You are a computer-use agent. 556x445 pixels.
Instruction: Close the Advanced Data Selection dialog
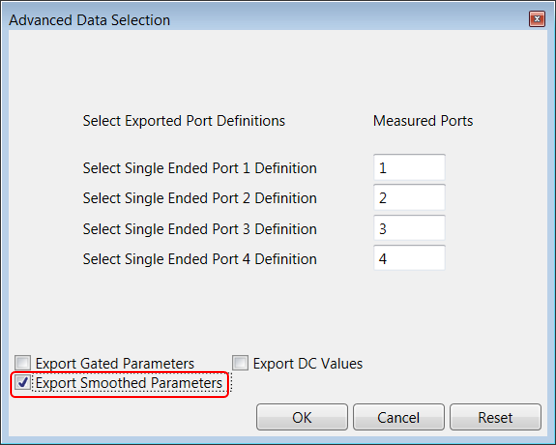click(537, 19)
